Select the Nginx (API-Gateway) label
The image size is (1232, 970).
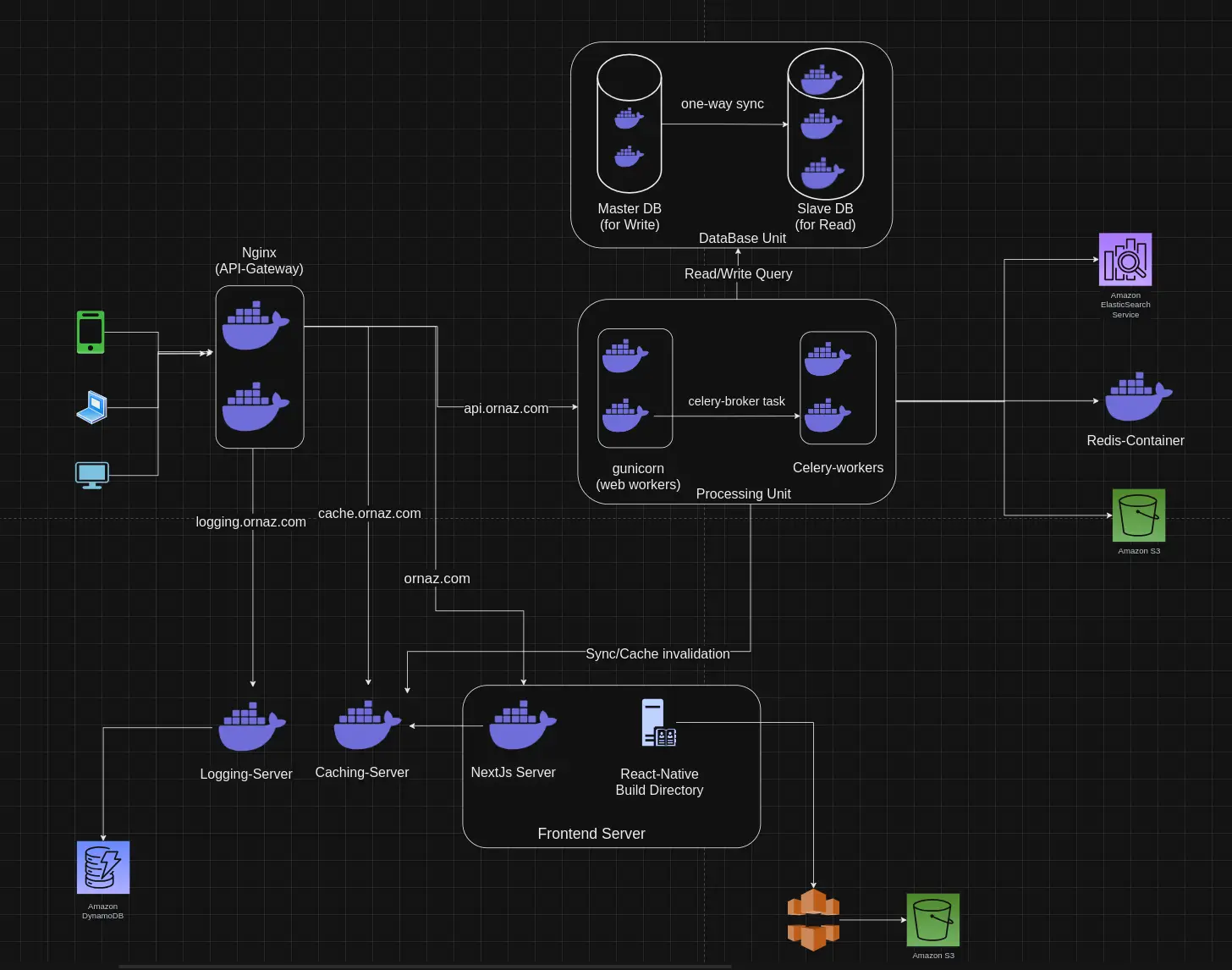coord(259,261)
